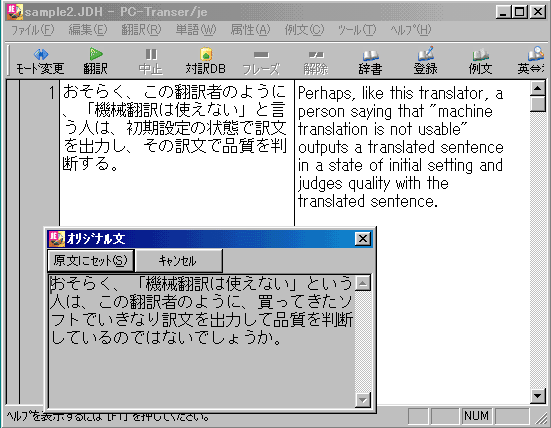Open the 翻訳(R) menu
Image resolution: width=551 pixels, height=428 pixels.
(x=141, y=30)
